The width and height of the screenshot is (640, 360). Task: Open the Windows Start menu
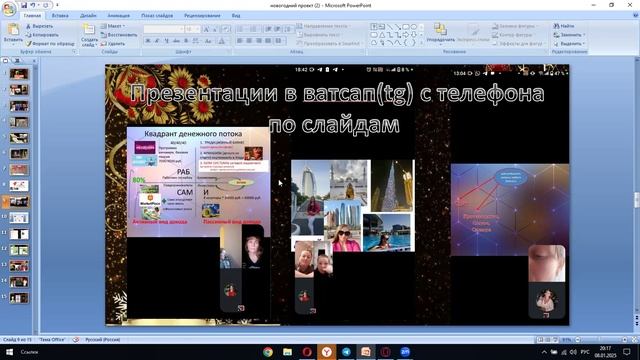[9, 352]
